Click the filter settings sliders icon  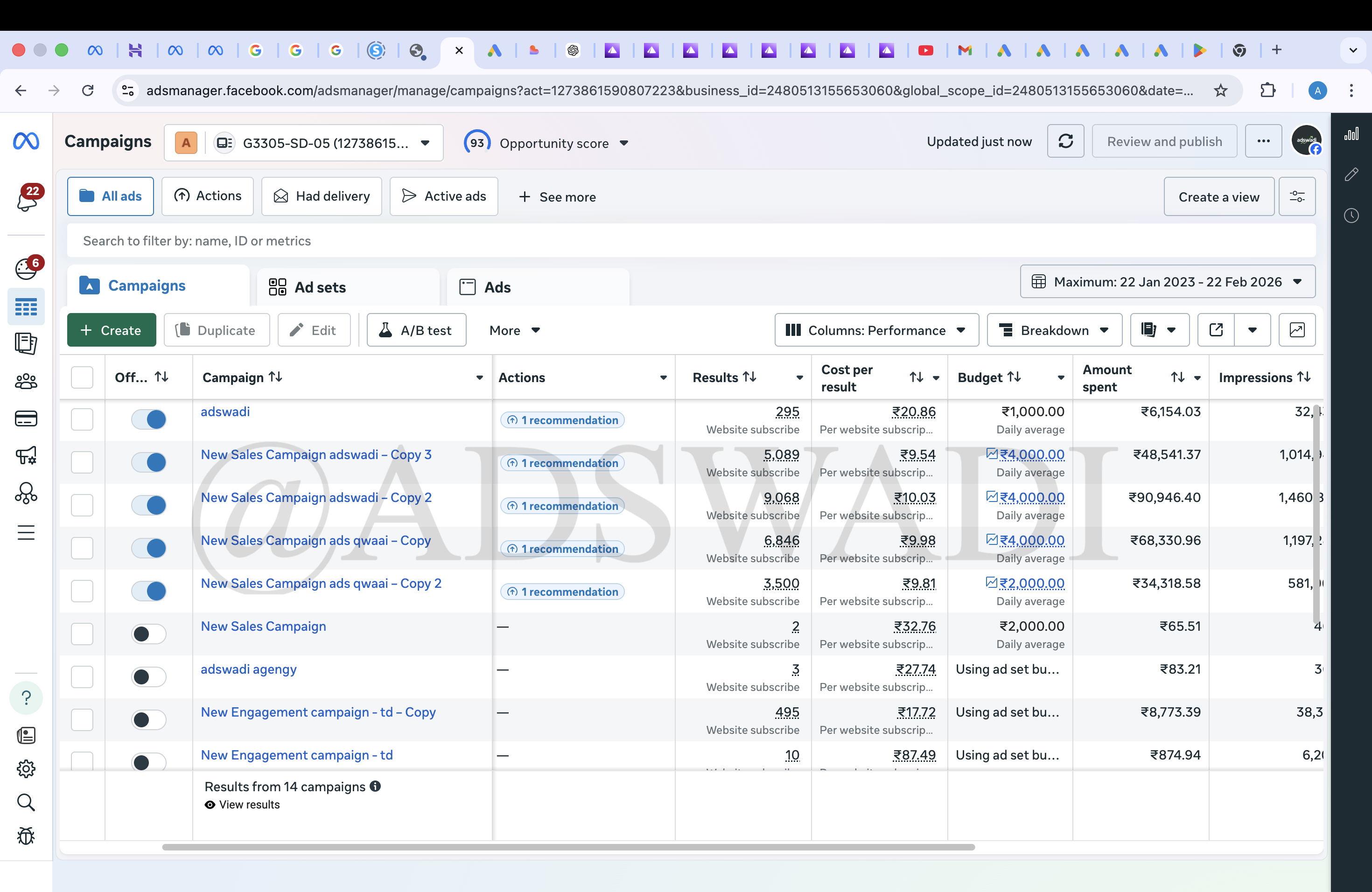click(x=1296, y=196)
